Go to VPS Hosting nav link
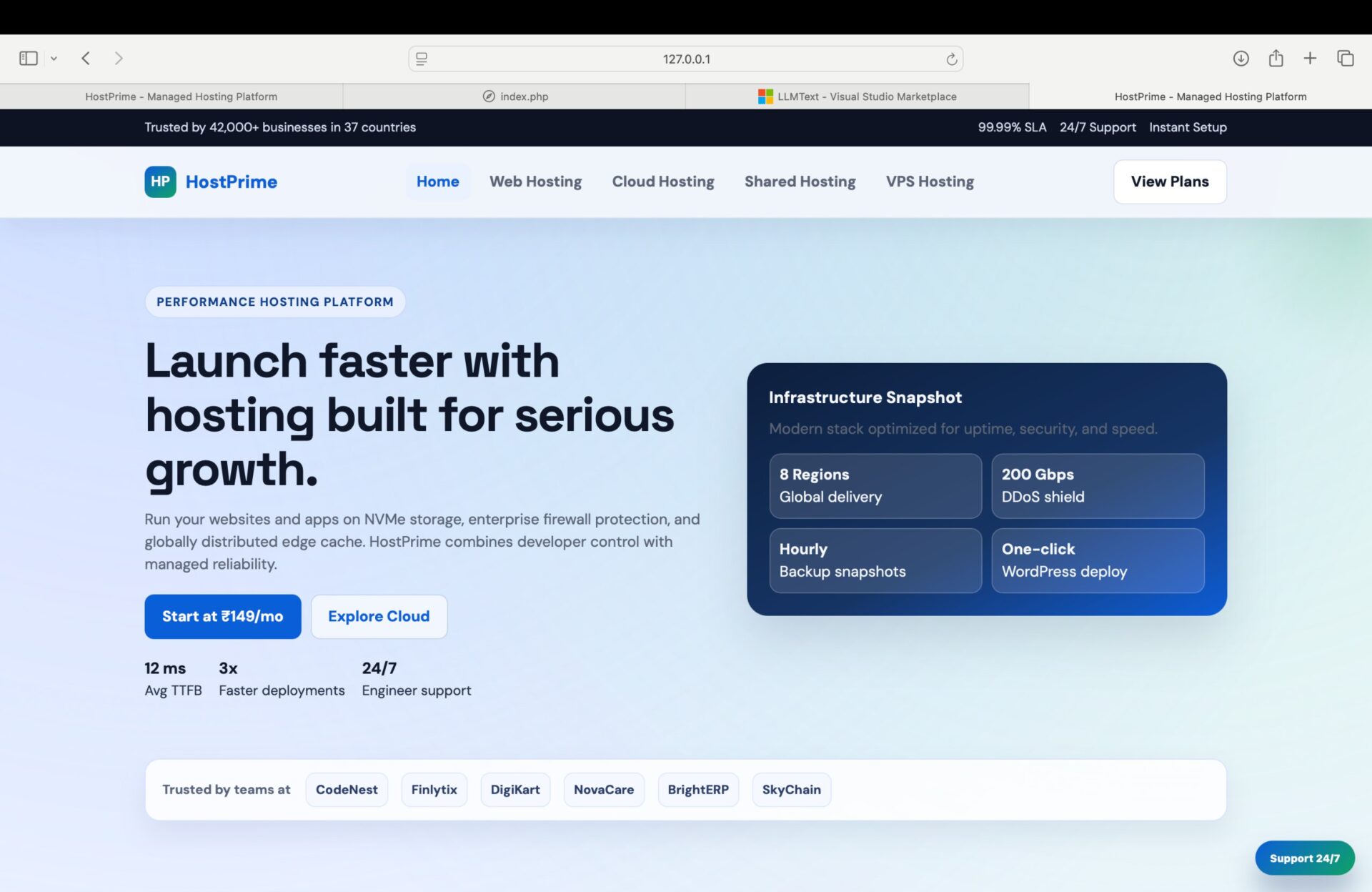The image size is (1372, 892). pos(930,182)
